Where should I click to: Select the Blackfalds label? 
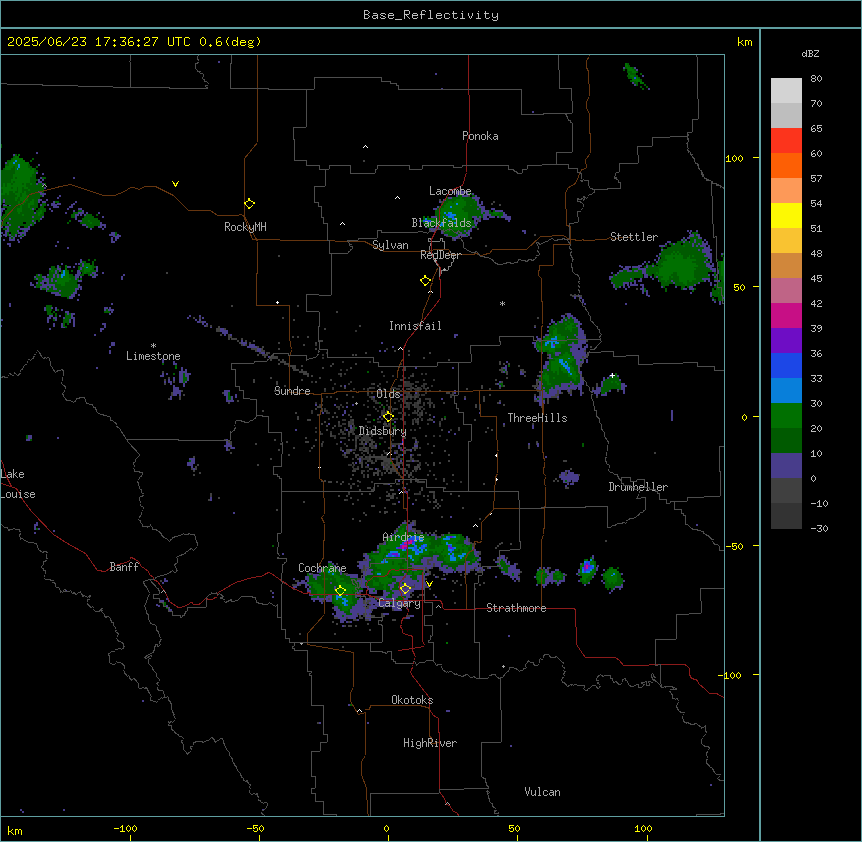coord(441,223)
